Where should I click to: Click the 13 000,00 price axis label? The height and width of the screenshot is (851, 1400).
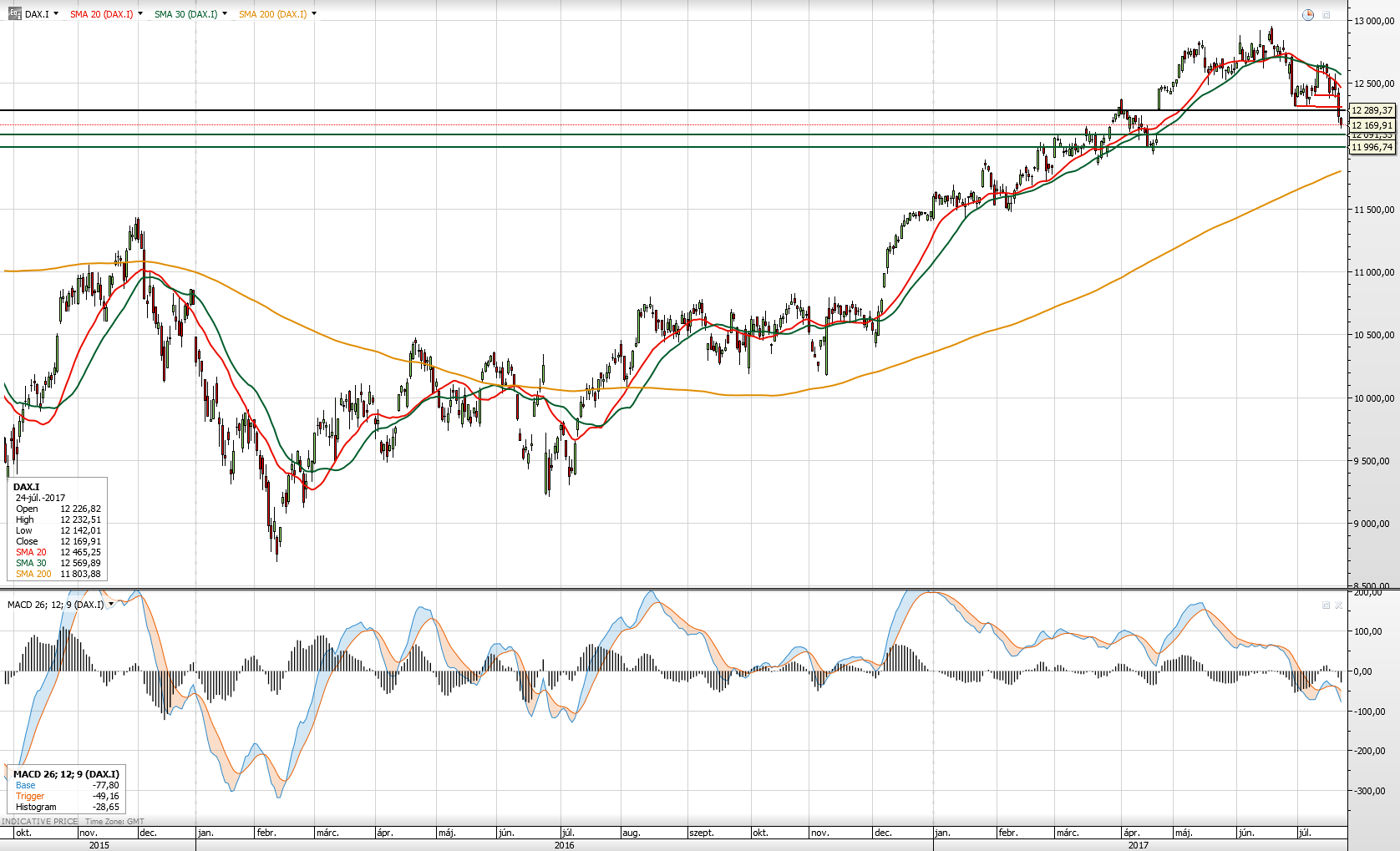(1374, 21)
